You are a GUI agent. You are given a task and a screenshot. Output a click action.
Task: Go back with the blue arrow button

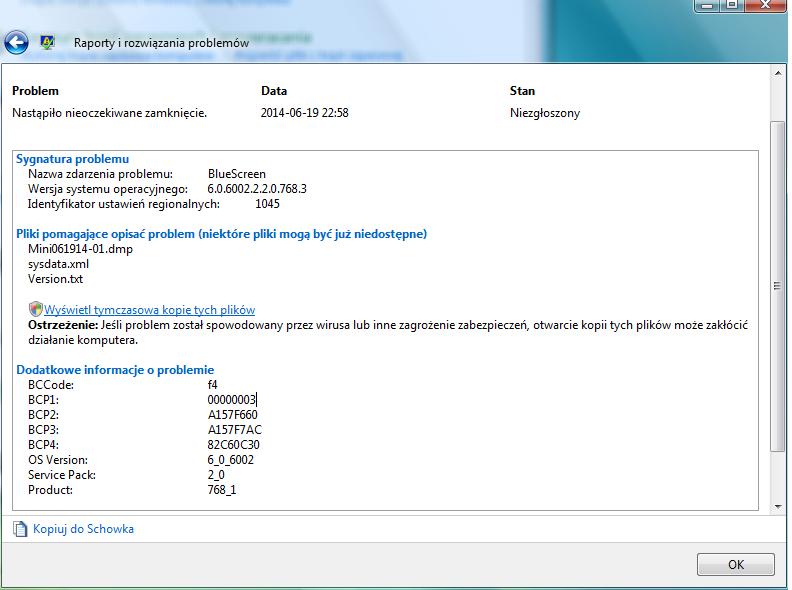pyautogui.click(x=16, y=42)
